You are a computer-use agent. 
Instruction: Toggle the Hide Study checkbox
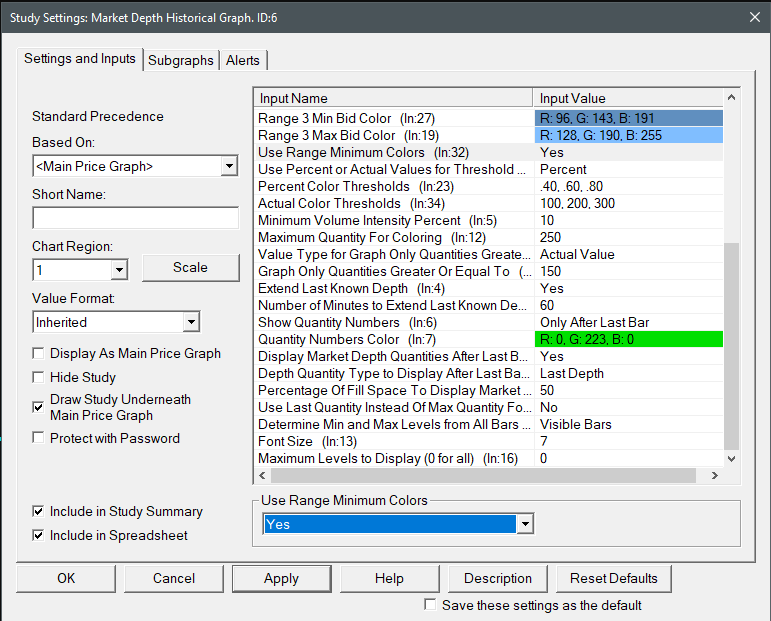pyautogui.click(x=39, y=377)
